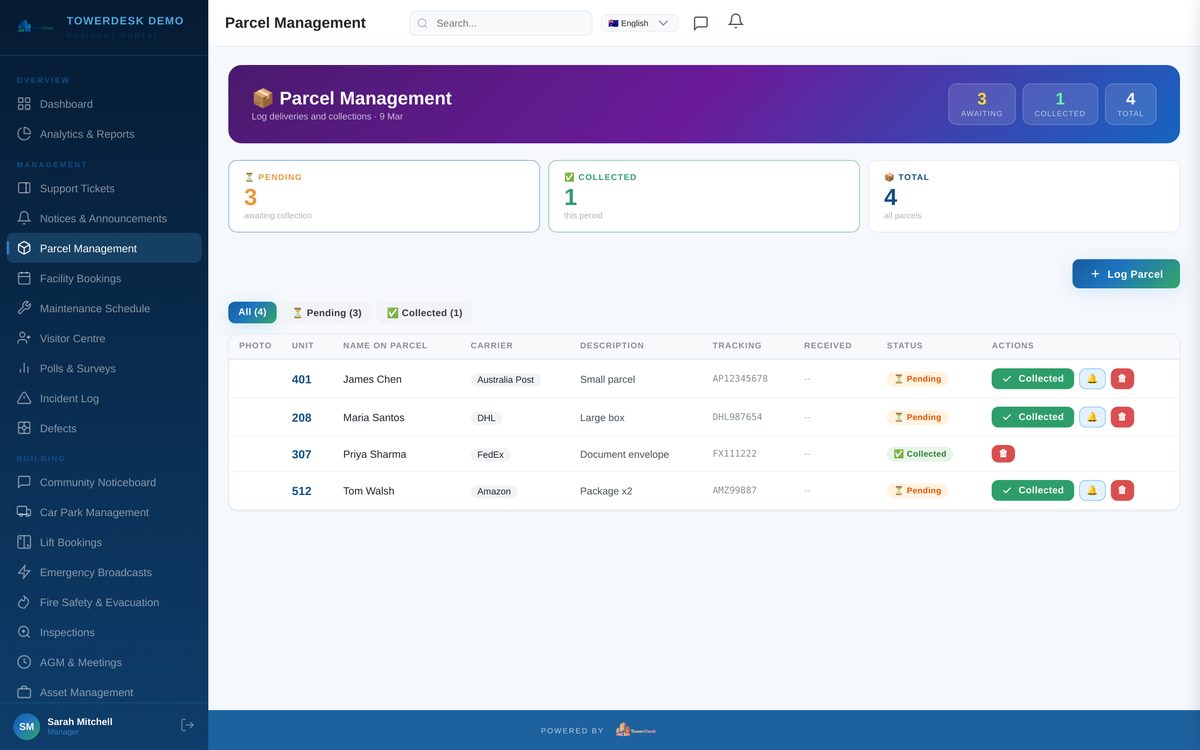This screenshot has height=750, width=1200.
Task: Click the Visitor Centre sidebar icon
Action: click(23, 337)
